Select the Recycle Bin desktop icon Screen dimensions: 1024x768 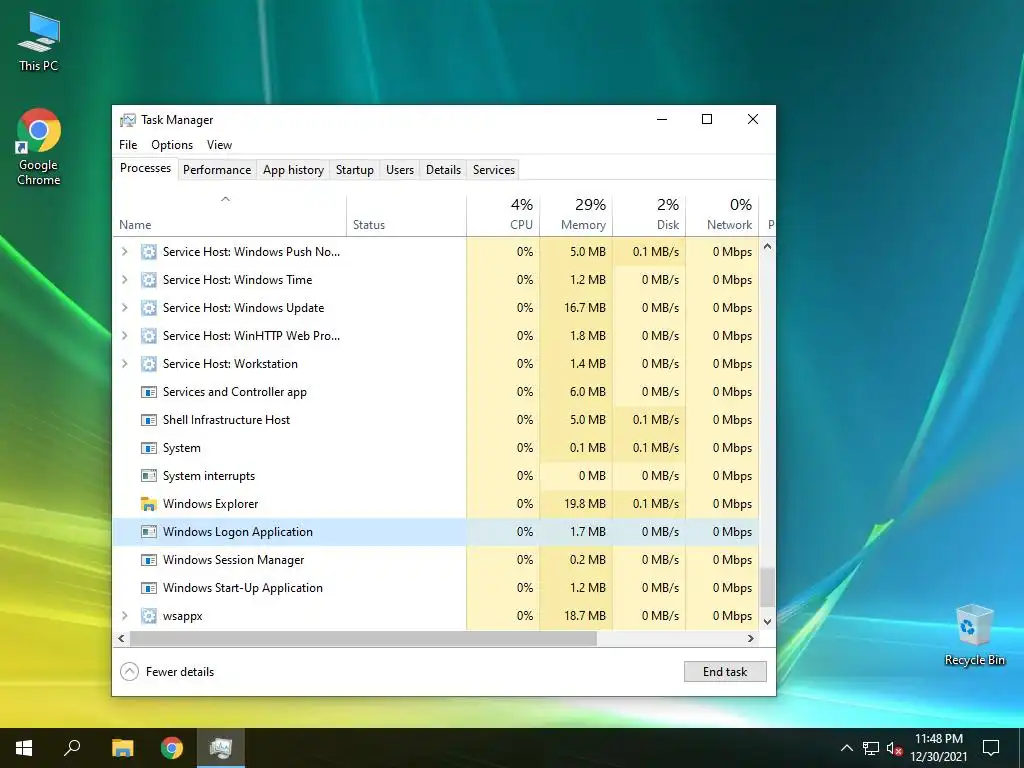(x=974, y=635)
